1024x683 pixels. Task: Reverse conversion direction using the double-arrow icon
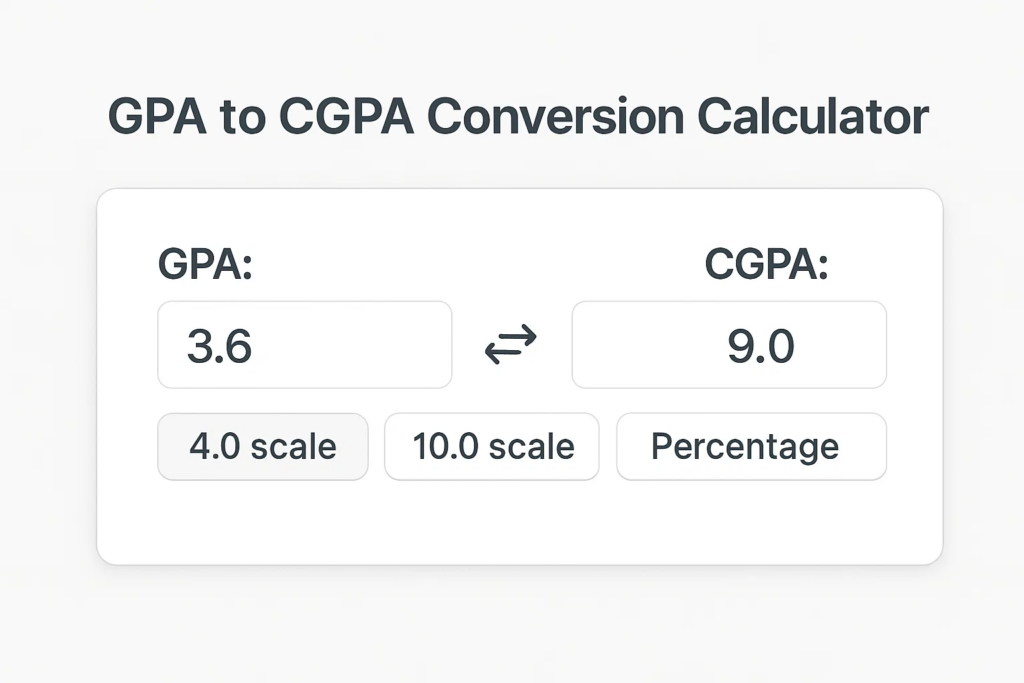coord(511,345)
